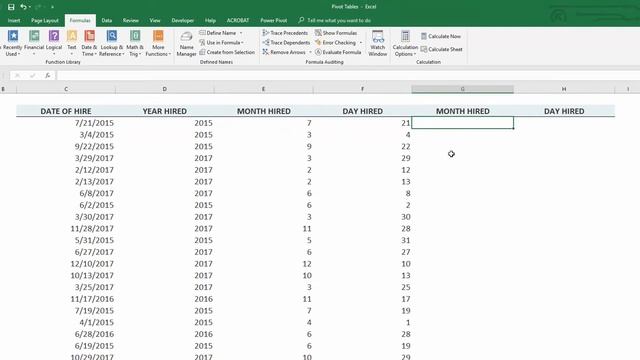Viewport: 640px width, 360px height.
Task: Run Error Checking
Action: coord(336,42)
